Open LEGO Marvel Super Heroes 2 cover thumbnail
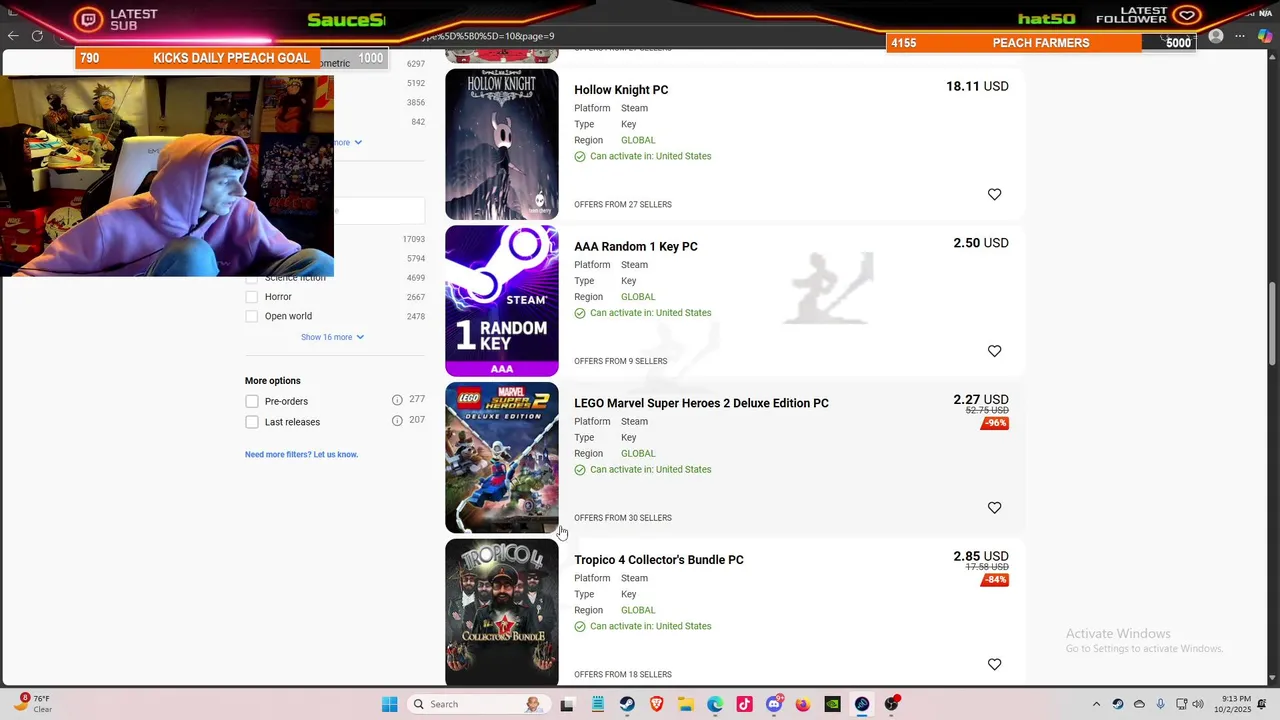This screenshot has width=1280, height=720. [x=502, y=458]
